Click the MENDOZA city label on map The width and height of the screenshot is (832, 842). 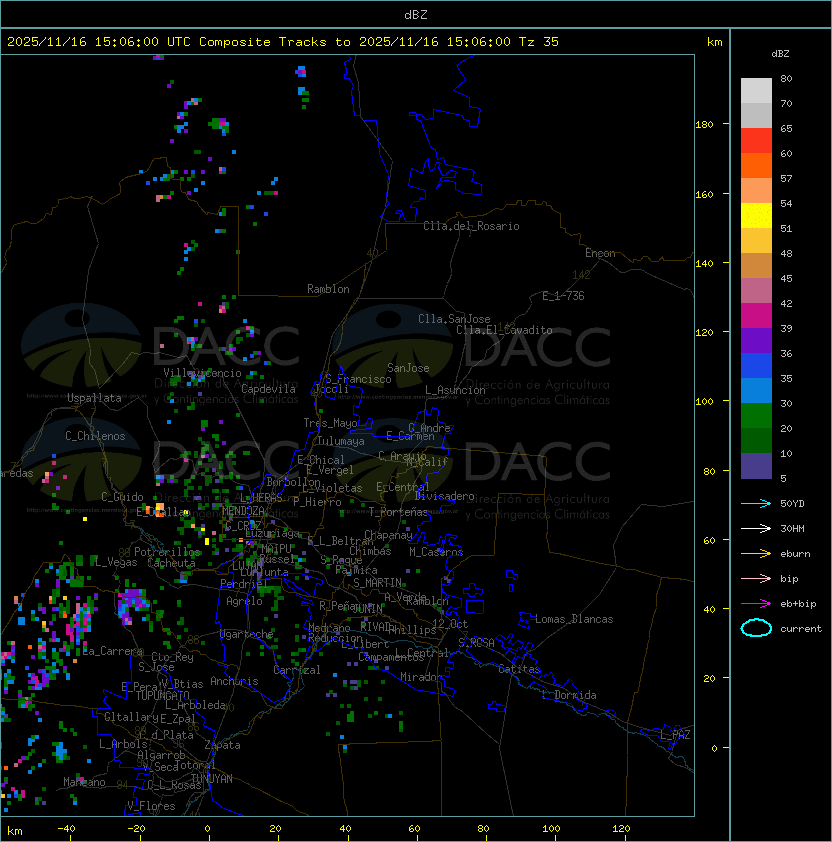coord(244,511)
